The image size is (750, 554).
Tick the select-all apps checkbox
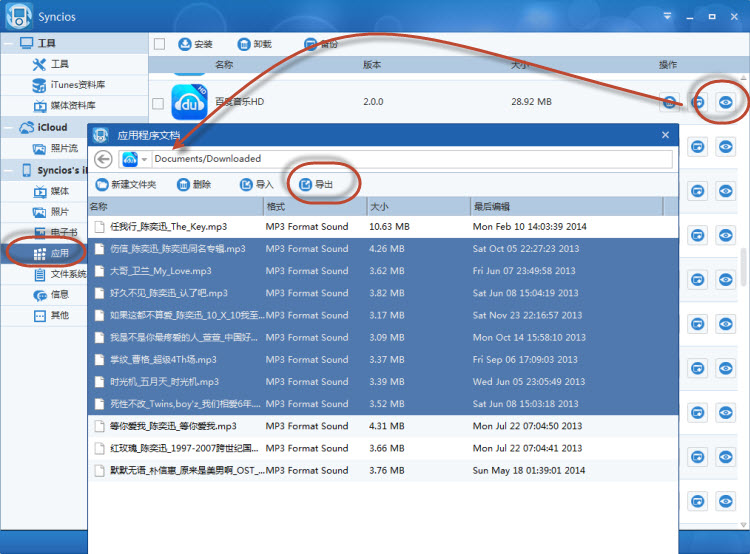[x=159, y=44]
